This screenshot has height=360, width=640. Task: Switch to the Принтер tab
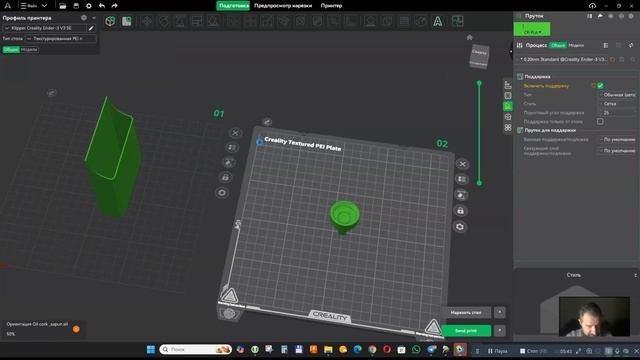click(x=331, y=6)
